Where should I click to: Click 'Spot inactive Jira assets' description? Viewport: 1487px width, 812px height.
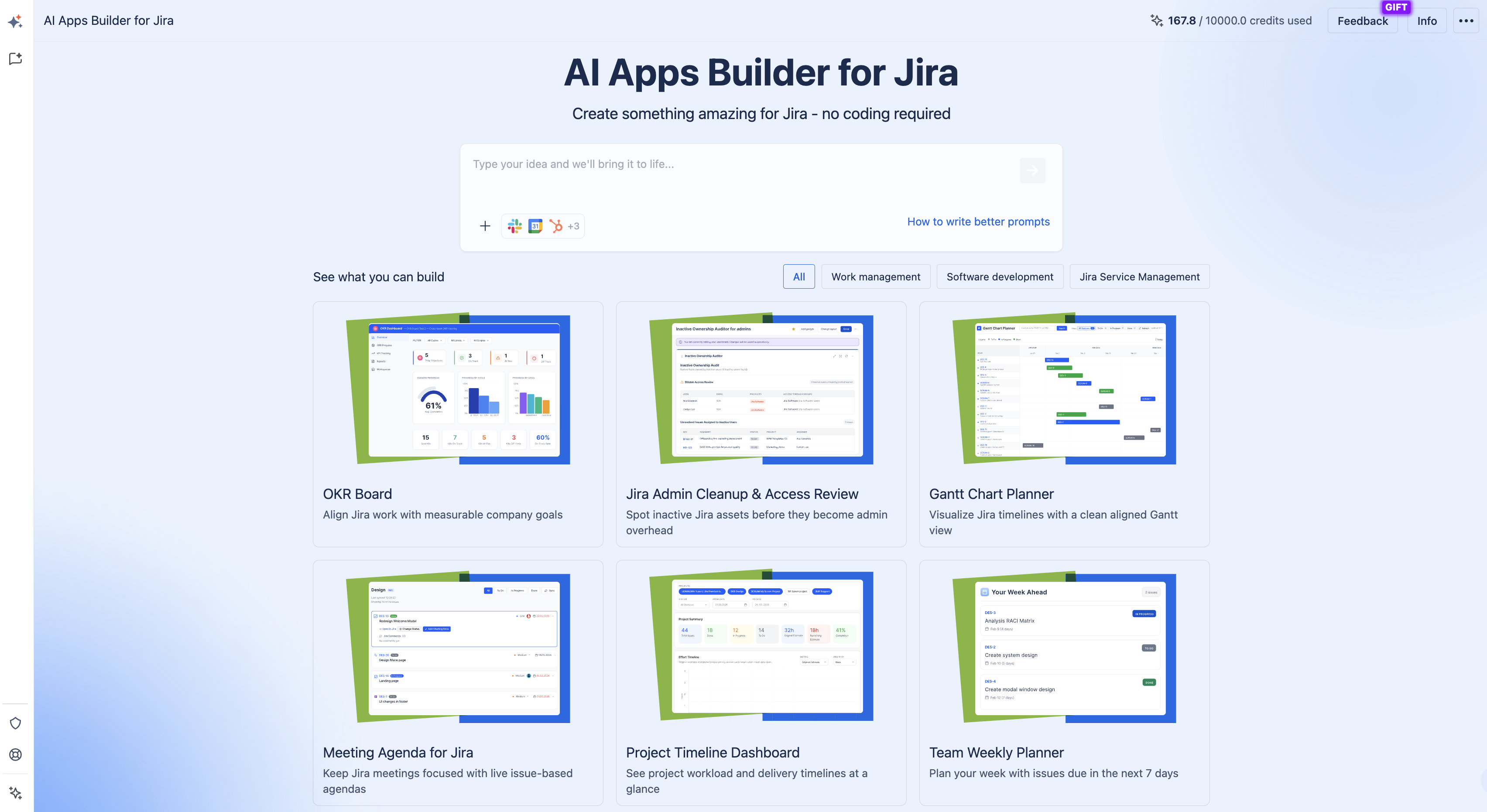[756, 522]
